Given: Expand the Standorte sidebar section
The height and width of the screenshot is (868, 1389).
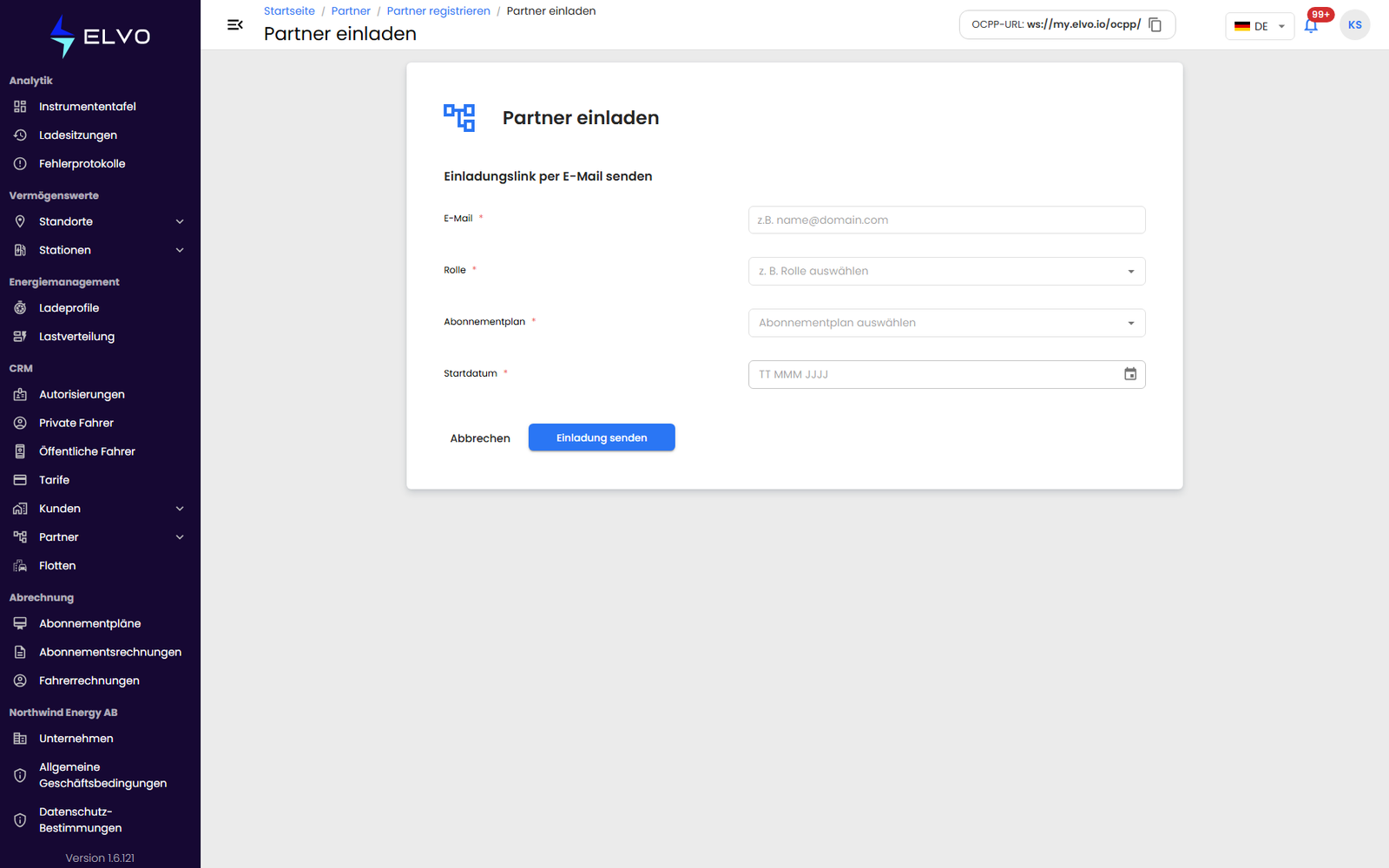Looking at the screenshot, I should click(x=100, y=221).
